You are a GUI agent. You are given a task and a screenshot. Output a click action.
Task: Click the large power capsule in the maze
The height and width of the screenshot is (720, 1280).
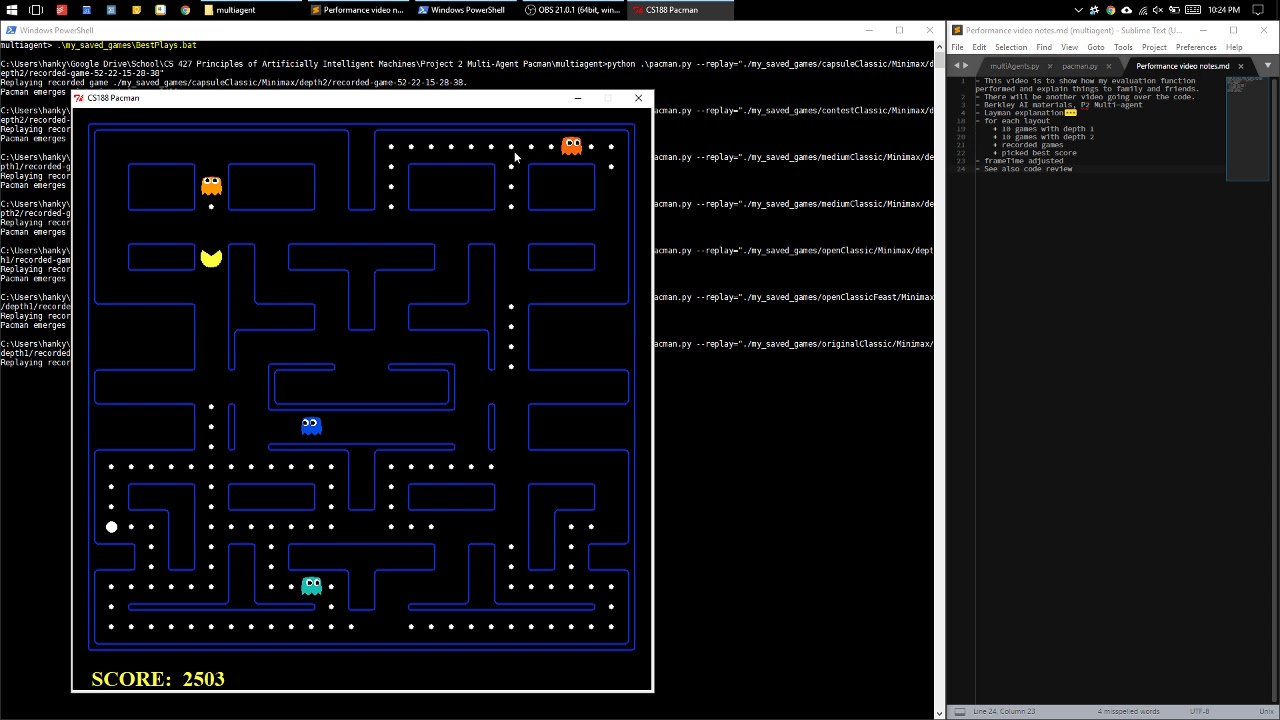tap(111, 527)
